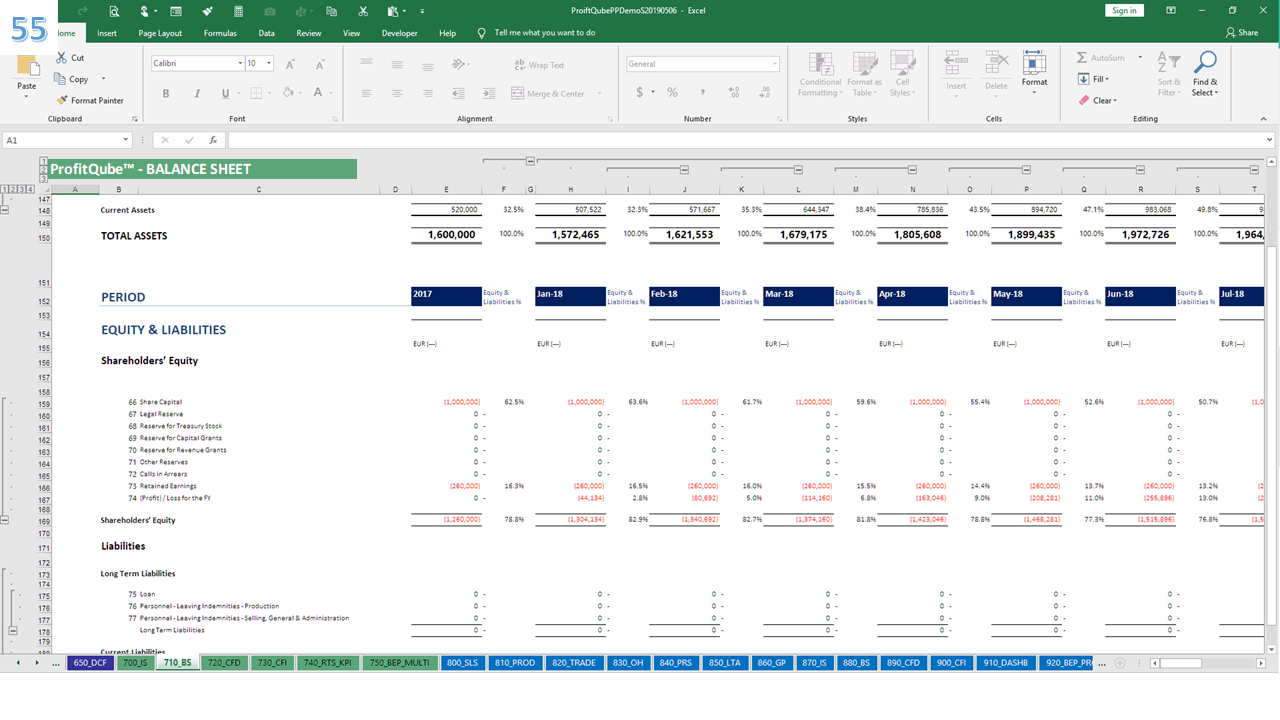The image size is (1280, 720).
Task: Click the Comma Style icon
Action: [703, 92]
